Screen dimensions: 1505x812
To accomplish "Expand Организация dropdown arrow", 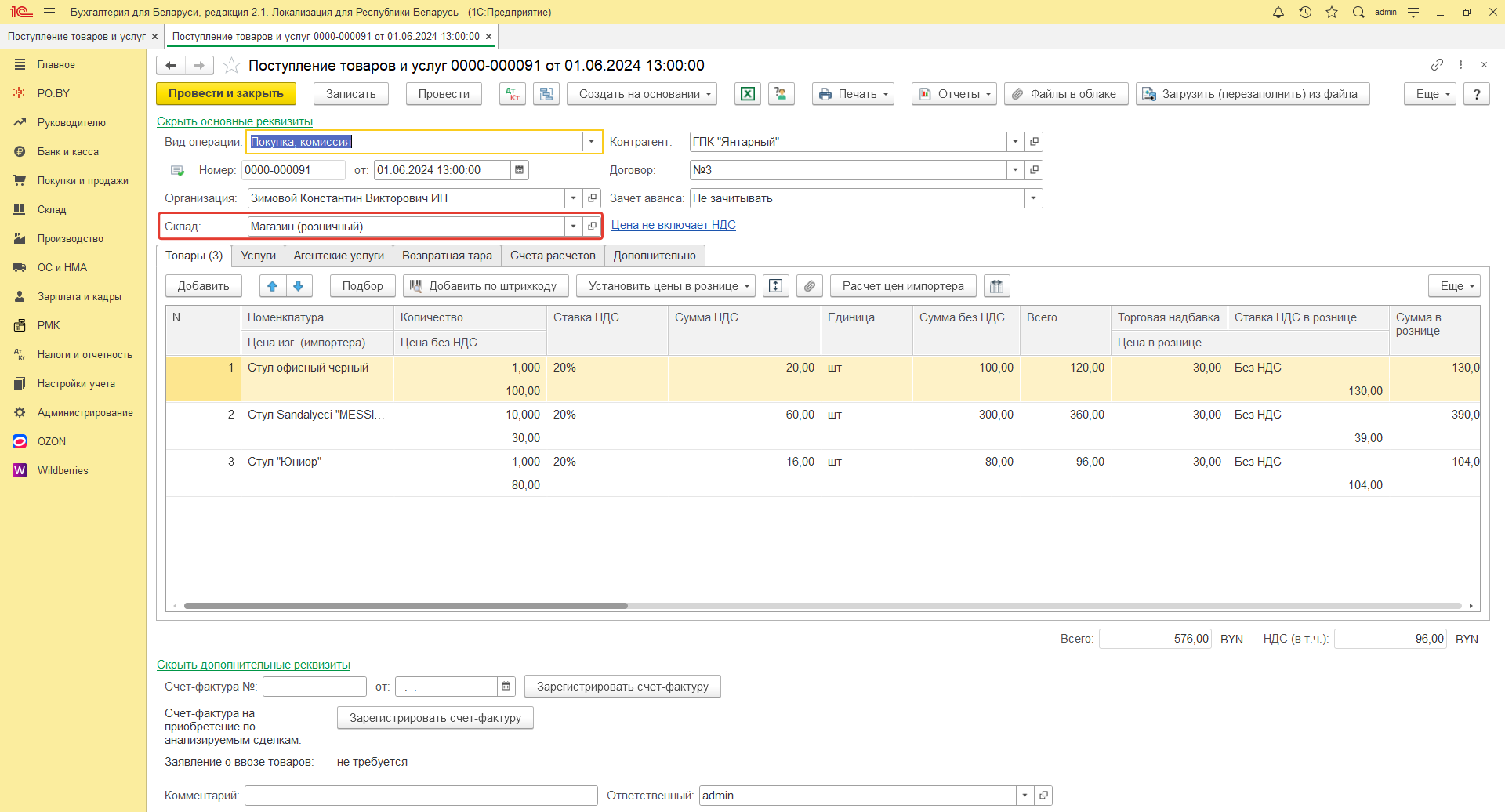I will pyautogui.click(x=574, y=198).
